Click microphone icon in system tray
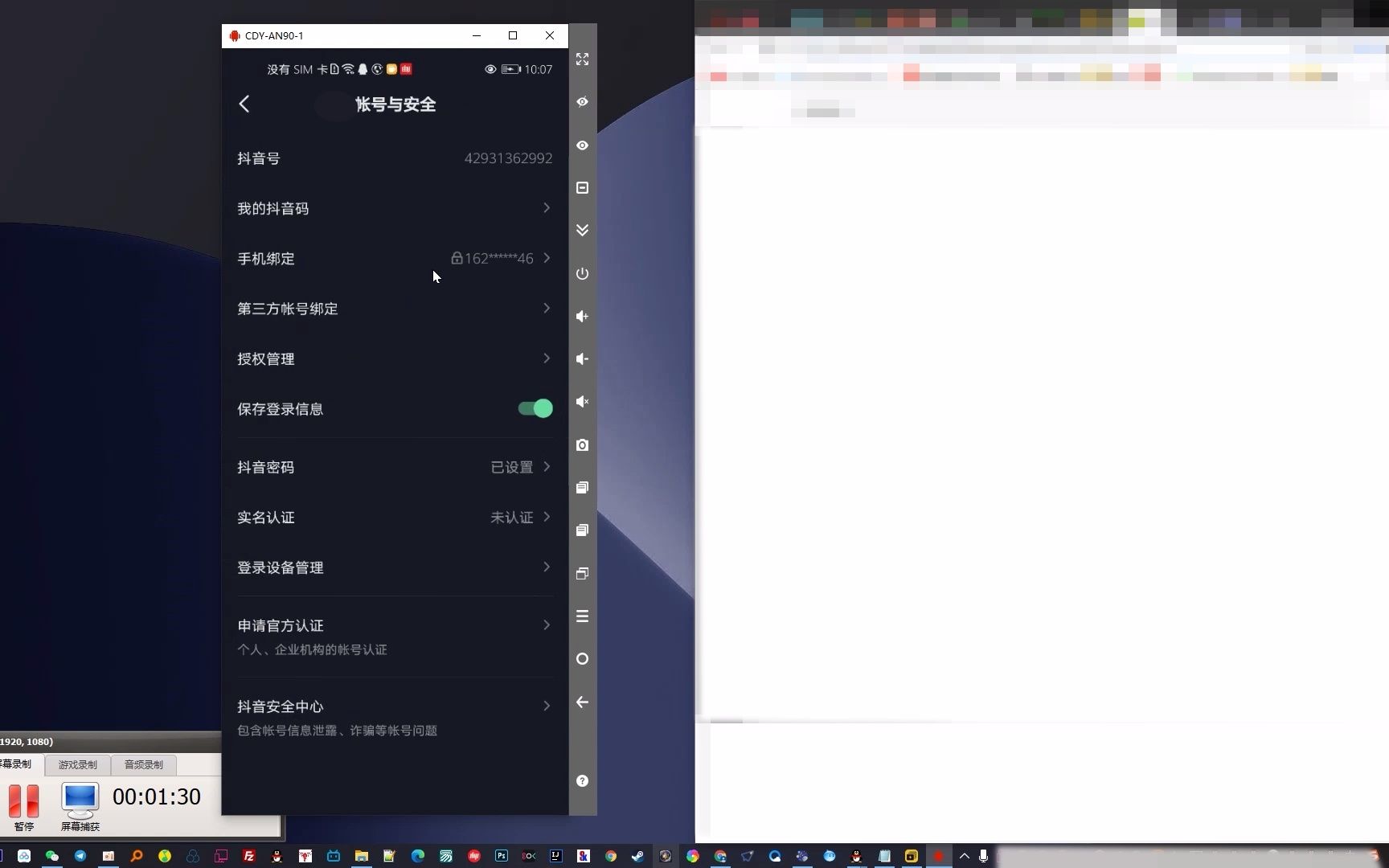 pos(983,856)
